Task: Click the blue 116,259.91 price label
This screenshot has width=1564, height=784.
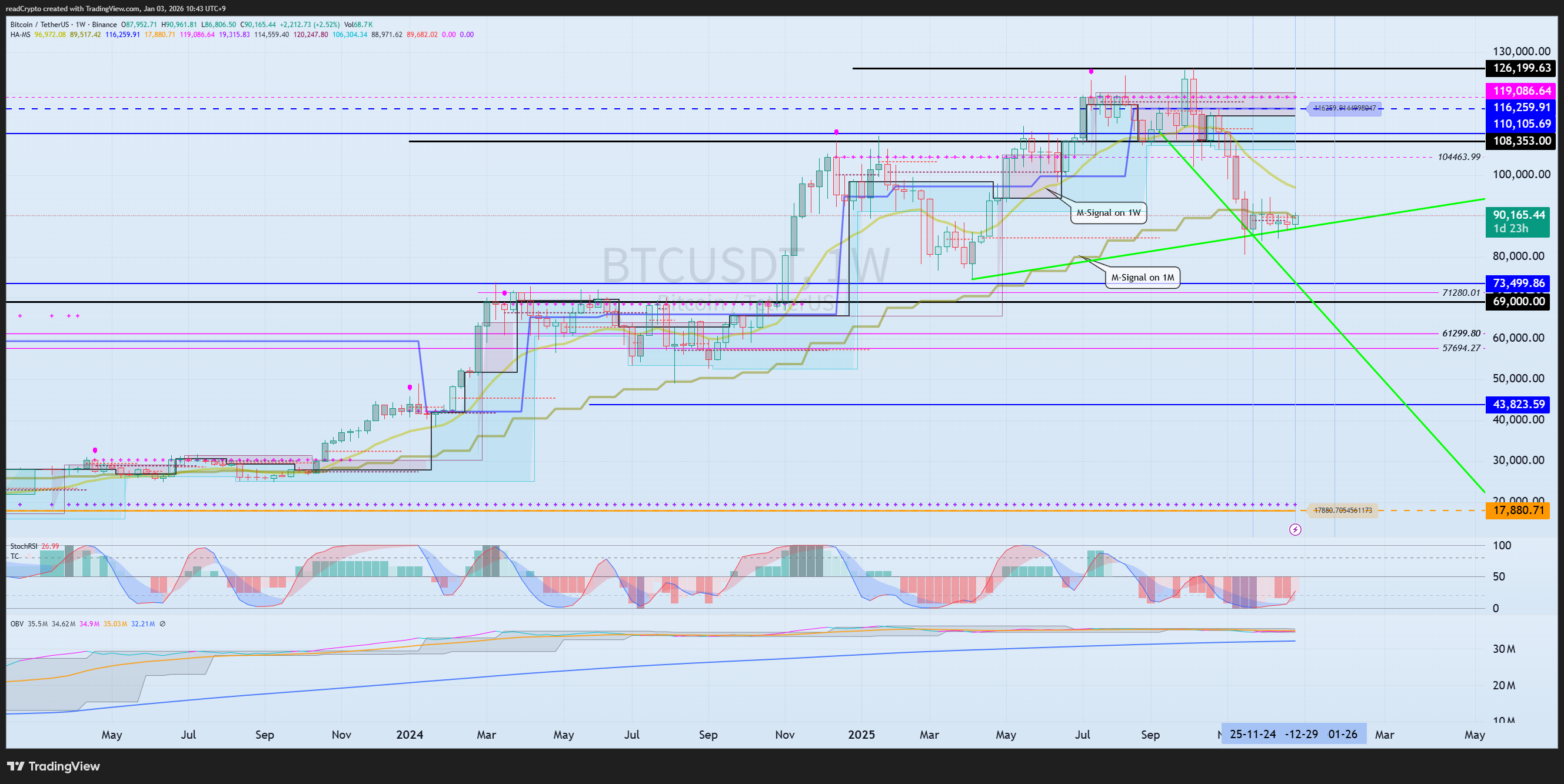Action: click(x=1522, y=108)
